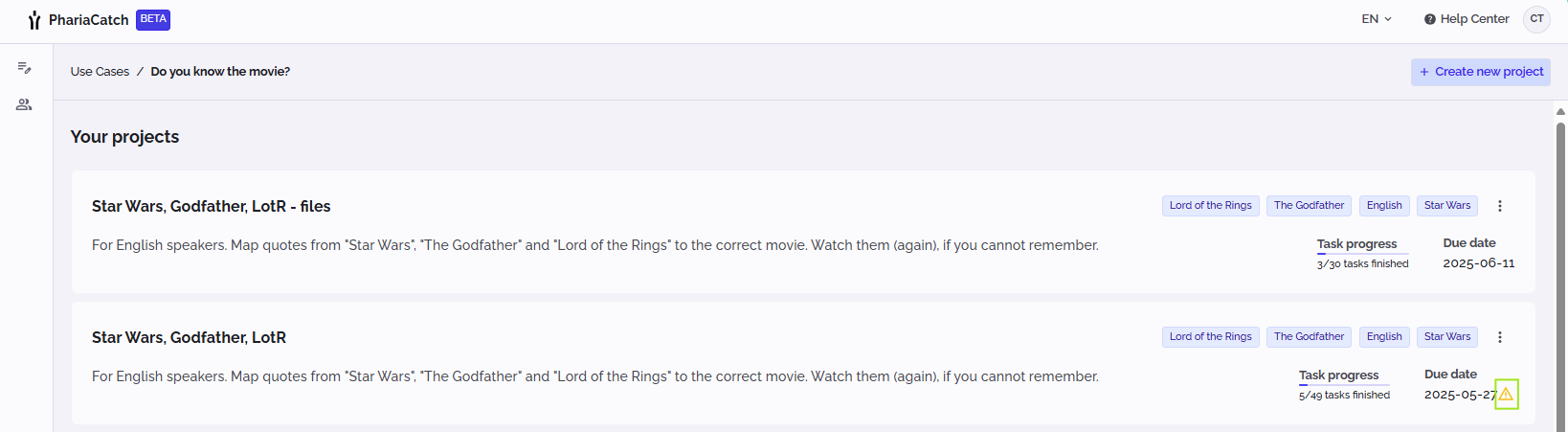Image resolution: width=1568 pixels, height=432 pixels.
Task: Go to Use Cases breadcrumb
Action: click(x=100, y=72)
